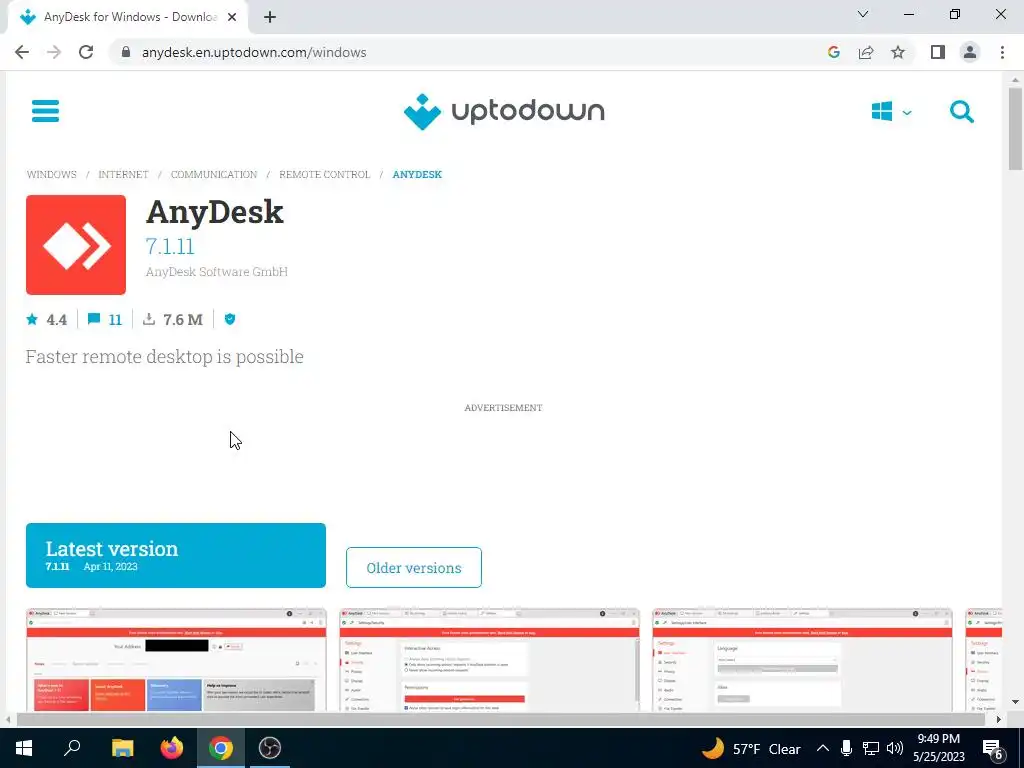Click the Latest version download button

click(x=176, y=555)
